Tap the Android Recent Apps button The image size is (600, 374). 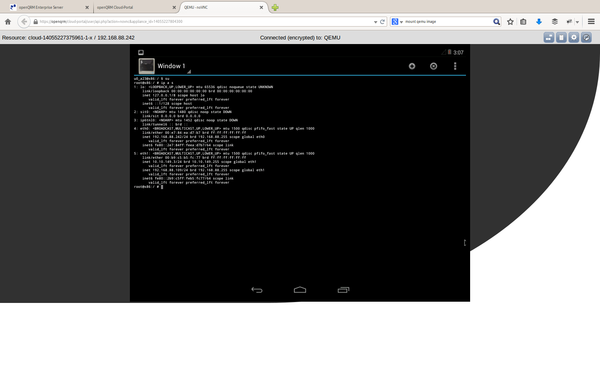pos(343,290)
